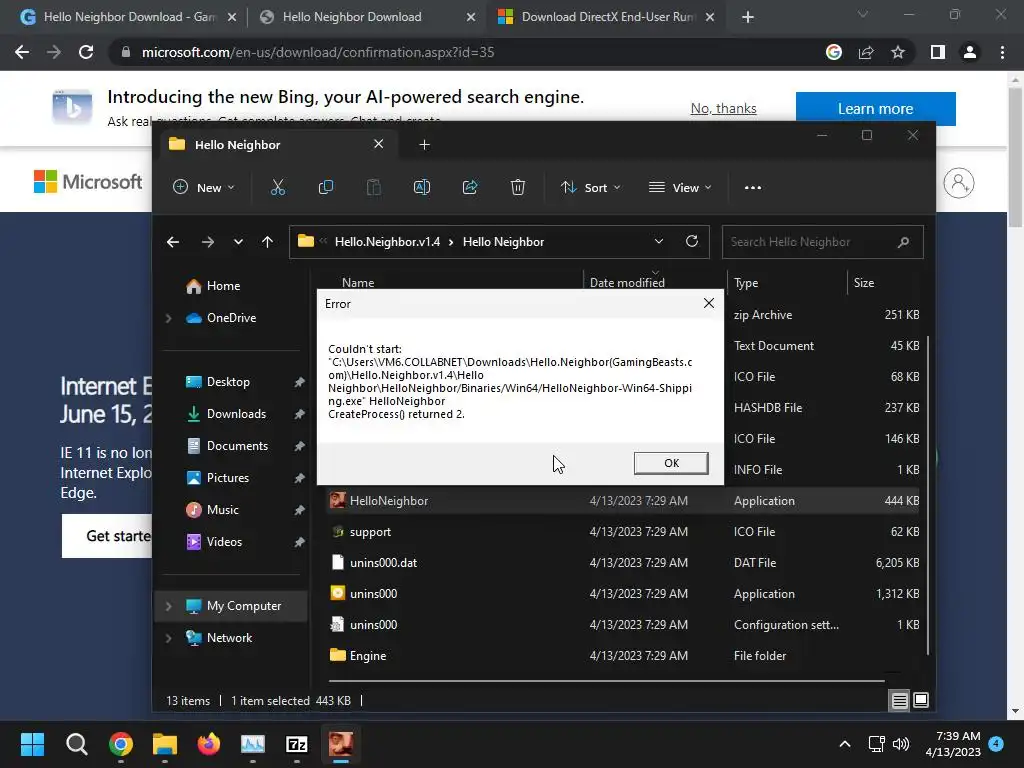The image size is (1024, 768).
Task: Click the Share page icon in Chrome
Action: 866,52
